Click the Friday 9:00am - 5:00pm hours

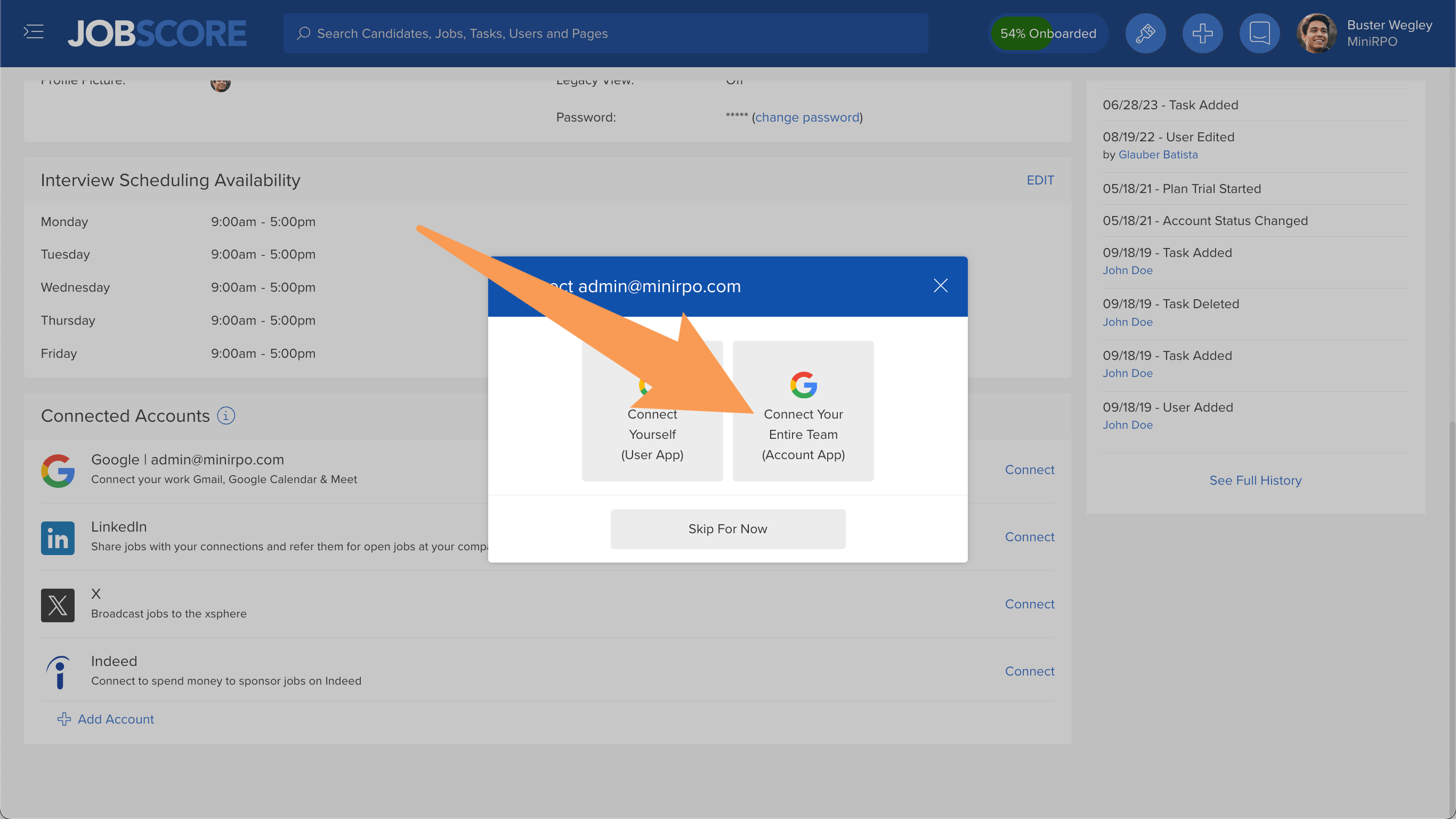(263, 354)
